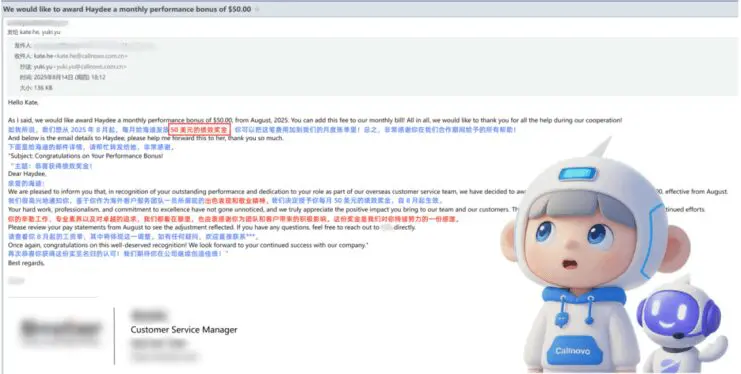This screenshot has width=741, height=374.
Task: Select the sent time '18:12' entry
Action: (x=99, y=77)
